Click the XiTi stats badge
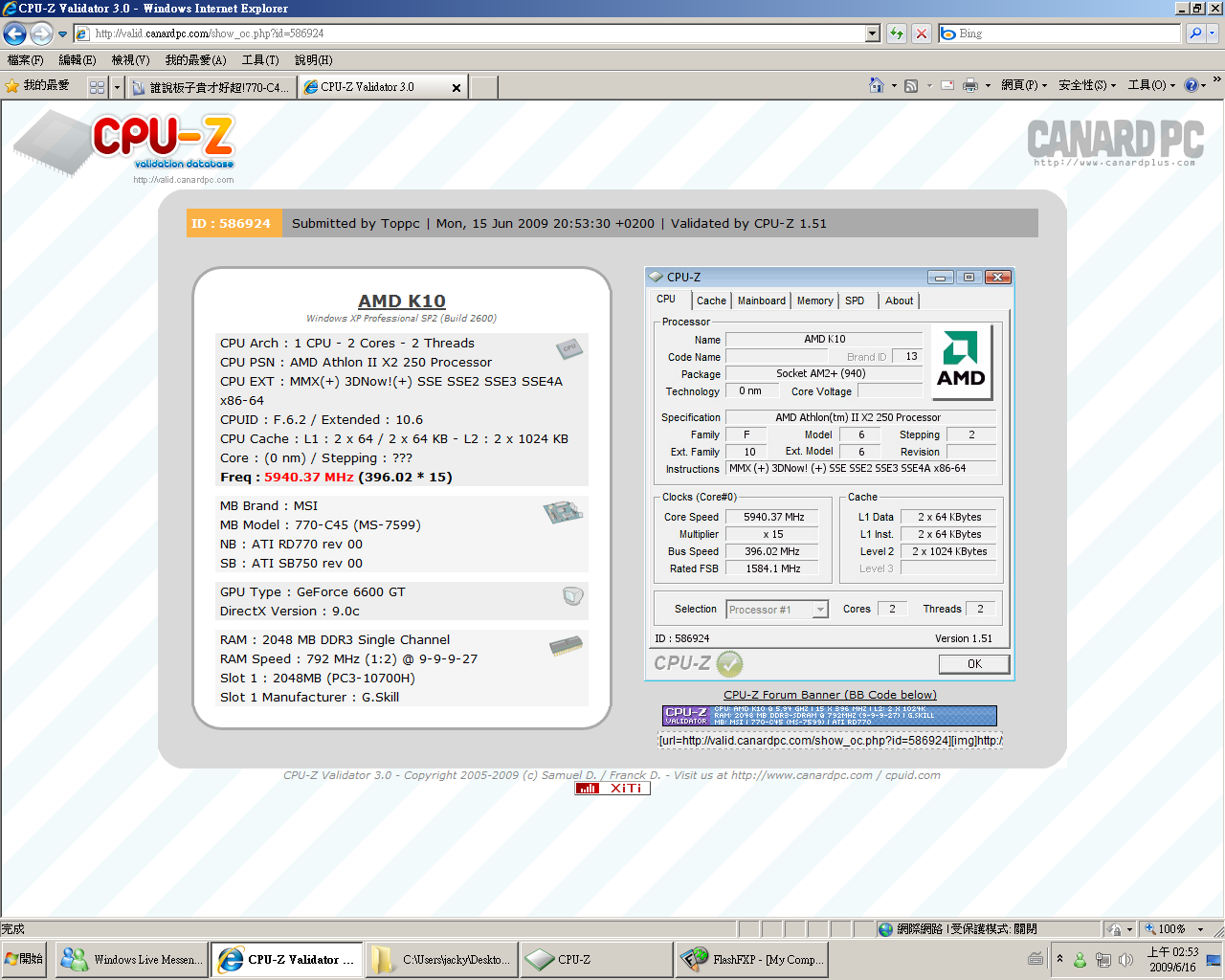The image size is (1225, 980). pos(612,789)
